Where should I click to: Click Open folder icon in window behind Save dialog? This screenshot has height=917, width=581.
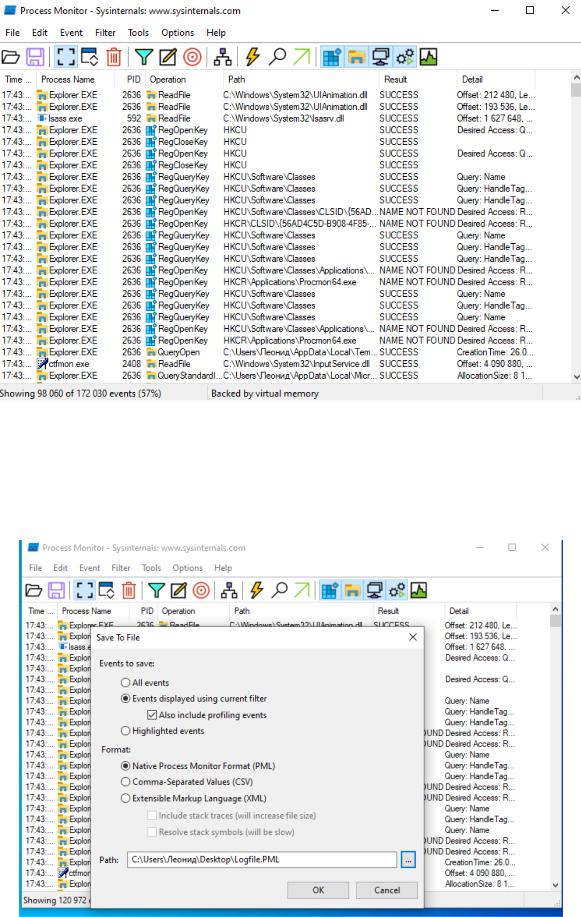click(x=34, y=590)
